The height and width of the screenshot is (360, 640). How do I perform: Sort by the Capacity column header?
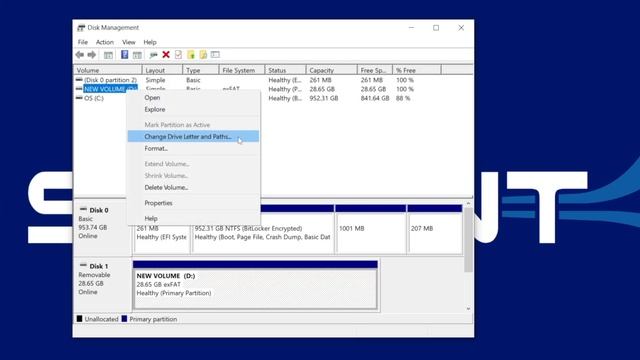pos(331,70)
